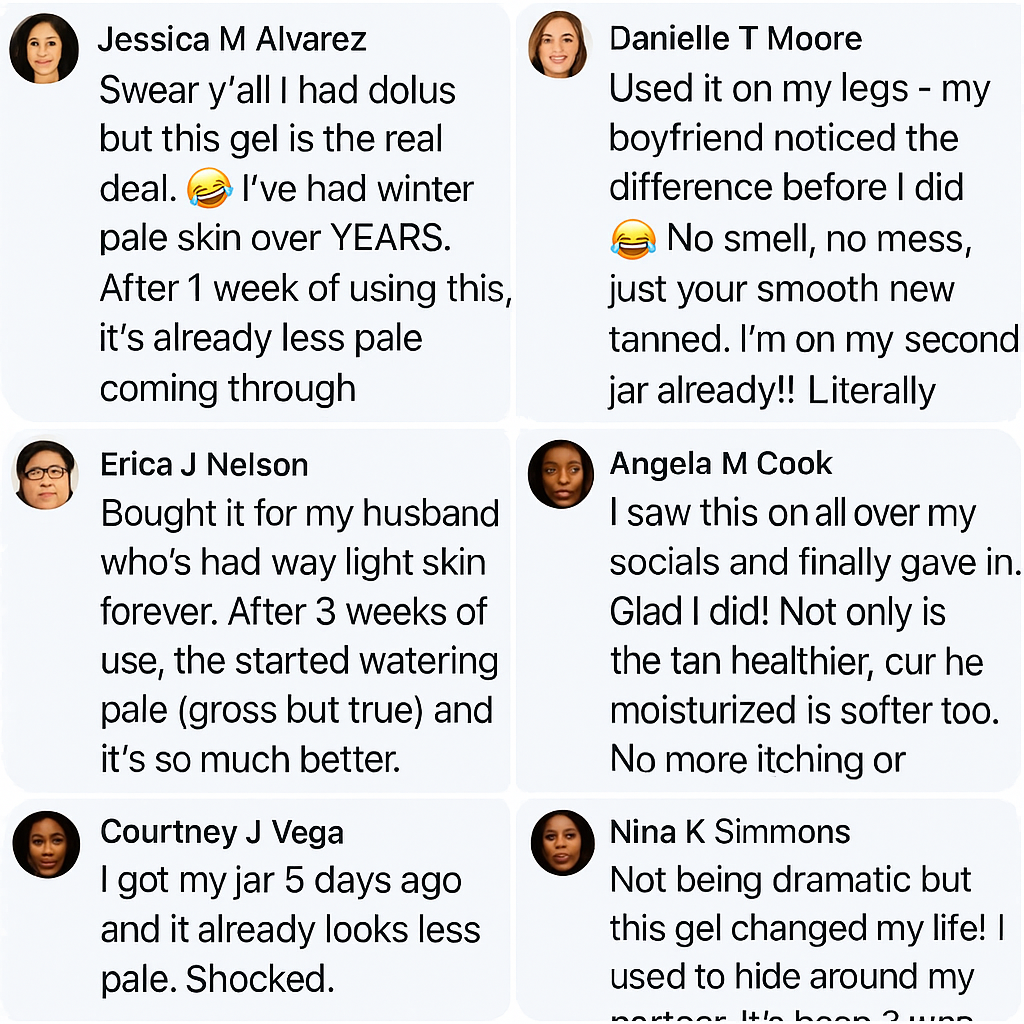This screenshot has height=1024, width=1024.
Task: Open Angela M Cook's avatar photo
Action: pyautogui.click(x=561, y=474)
